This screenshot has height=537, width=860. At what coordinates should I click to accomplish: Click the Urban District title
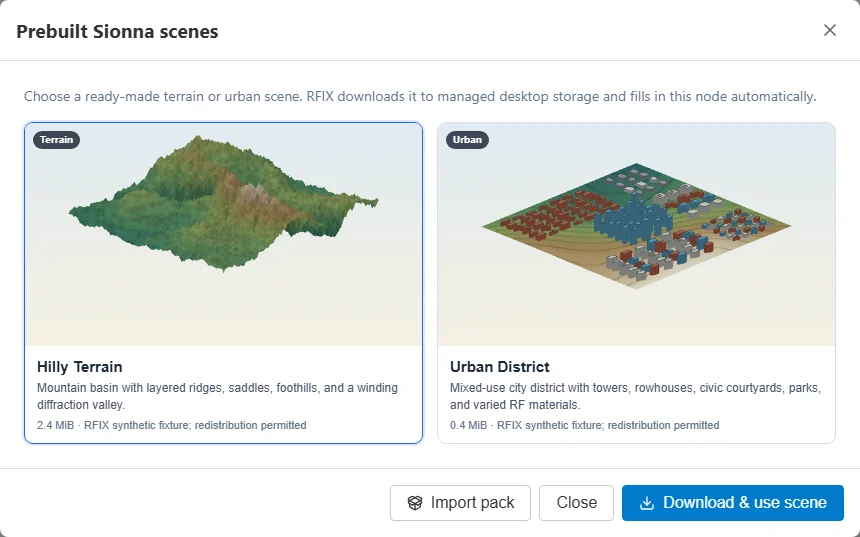(x=500, y=366)
